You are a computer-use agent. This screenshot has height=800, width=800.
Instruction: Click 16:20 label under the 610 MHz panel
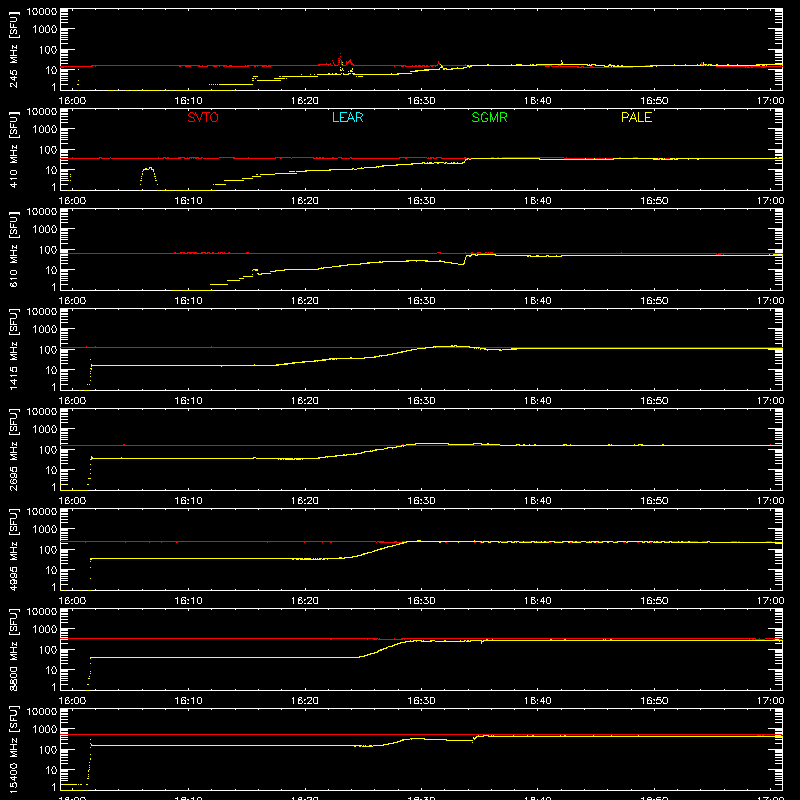[x=305, y=301]
